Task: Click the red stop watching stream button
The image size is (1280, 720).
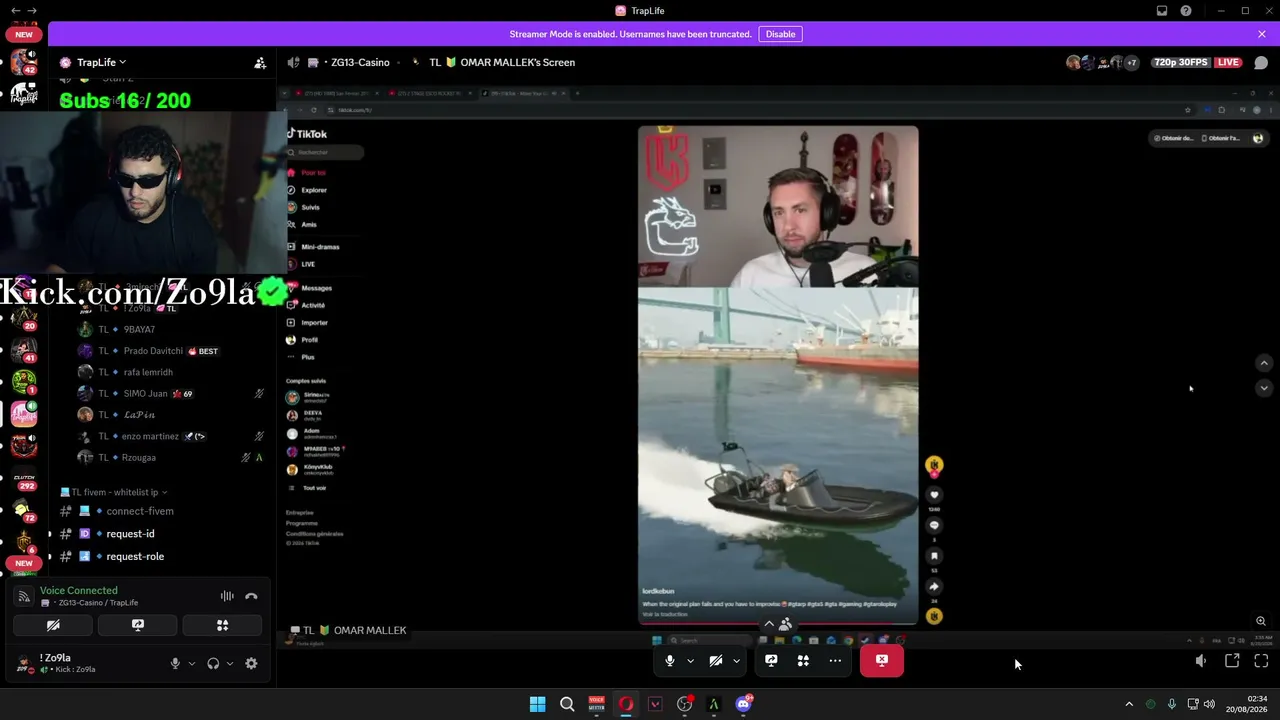Action: pyautogui.click(x=882, y=660)
